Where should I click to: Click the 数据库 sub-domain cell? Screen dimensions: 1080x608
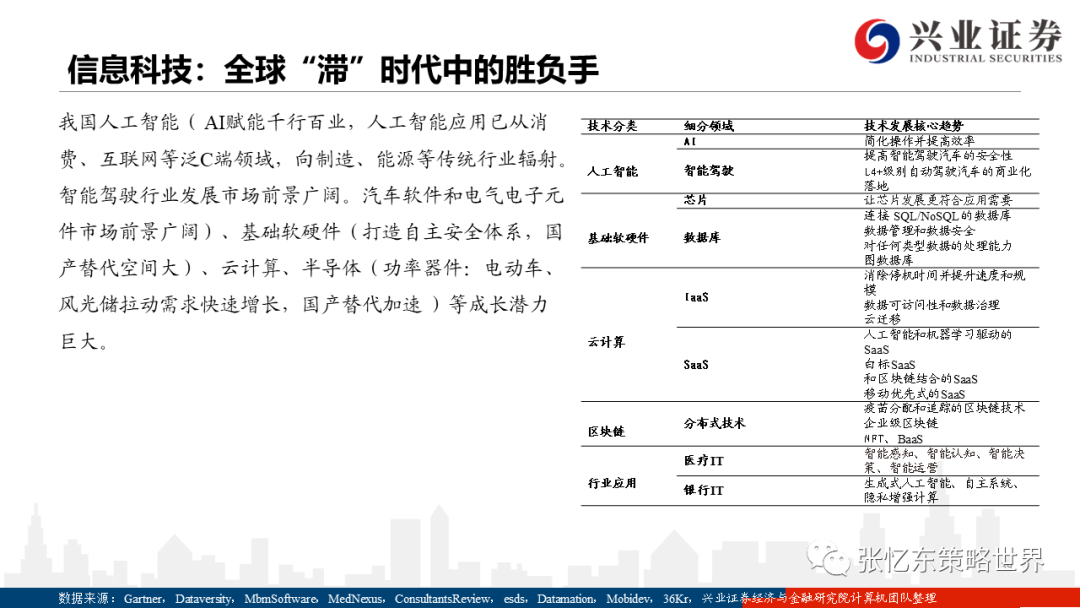[x=702, y=238]
